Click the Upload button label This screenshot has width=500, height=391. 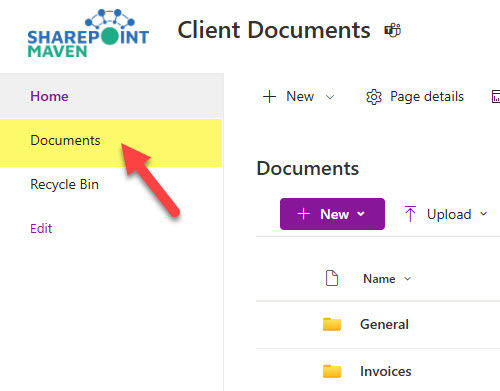click(449, 214)
